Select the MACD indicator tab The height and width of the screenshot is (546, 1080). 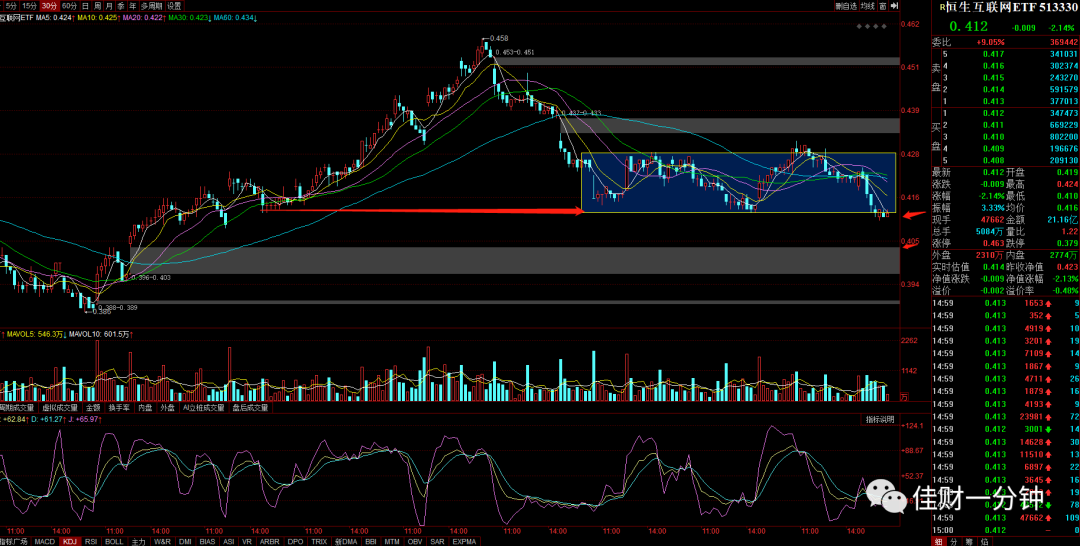[x=44, y=541]
